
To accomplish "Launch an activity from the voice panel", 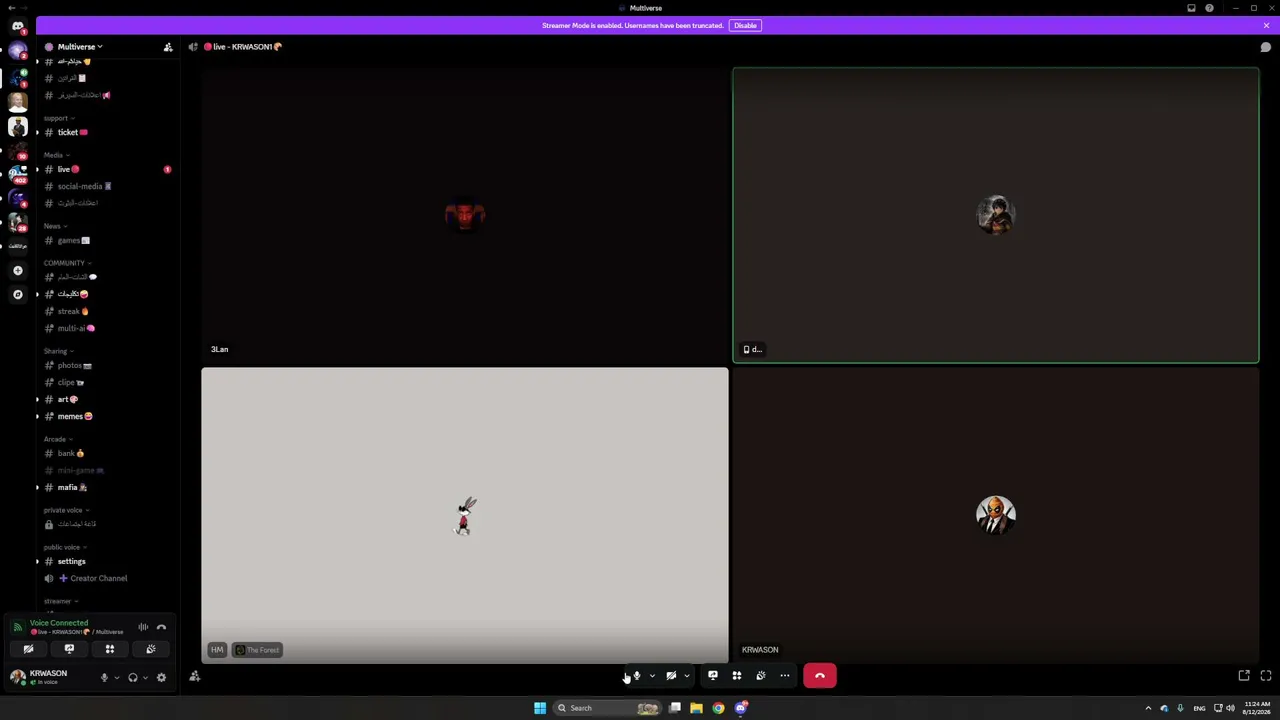I will click(x=110, y=649).
